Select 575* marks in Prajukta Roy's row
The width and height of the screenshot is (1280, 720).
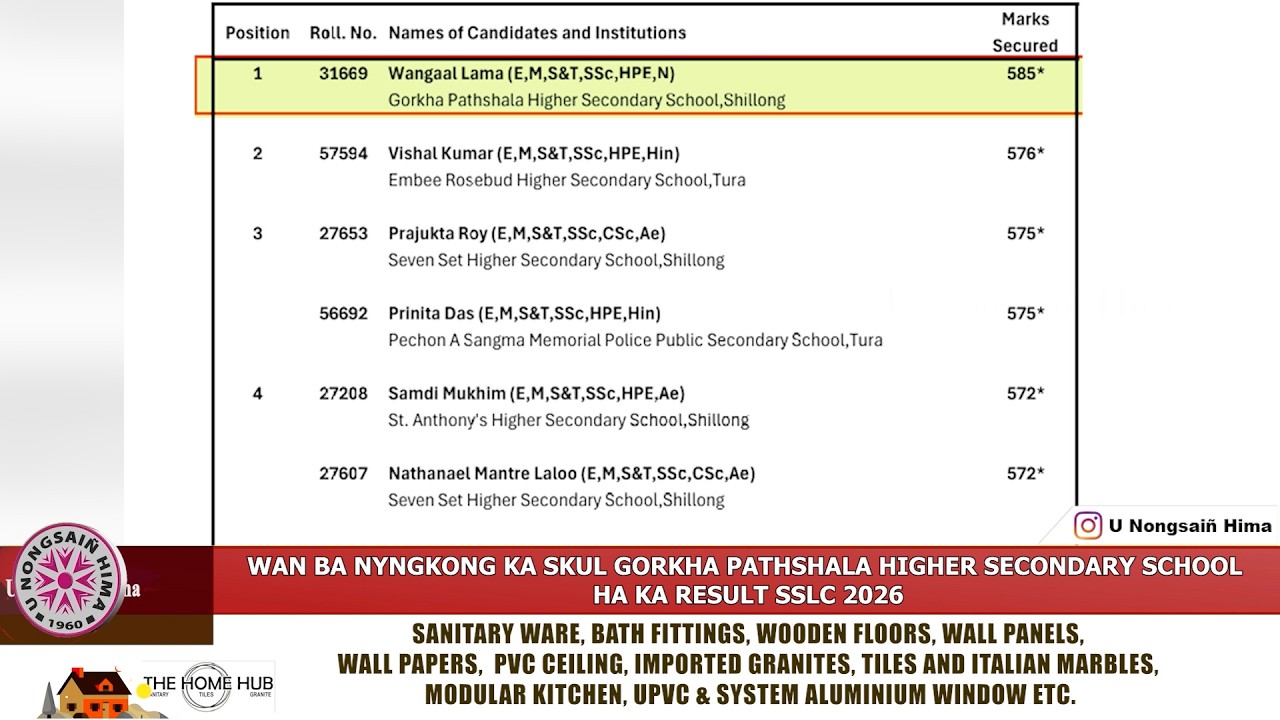coord(1025,233)
